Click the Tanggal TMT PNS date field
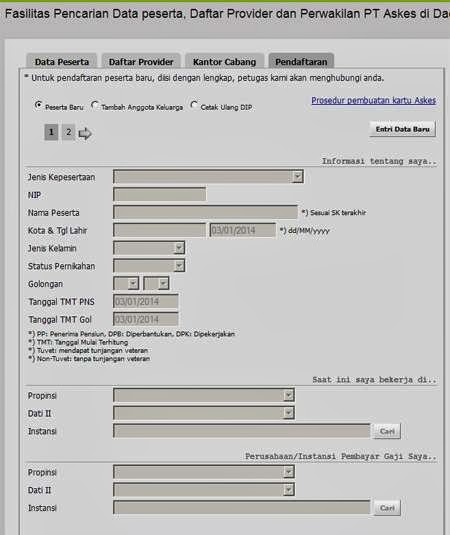The width and height of the screenshot is (450, 535). pos(146,301)
